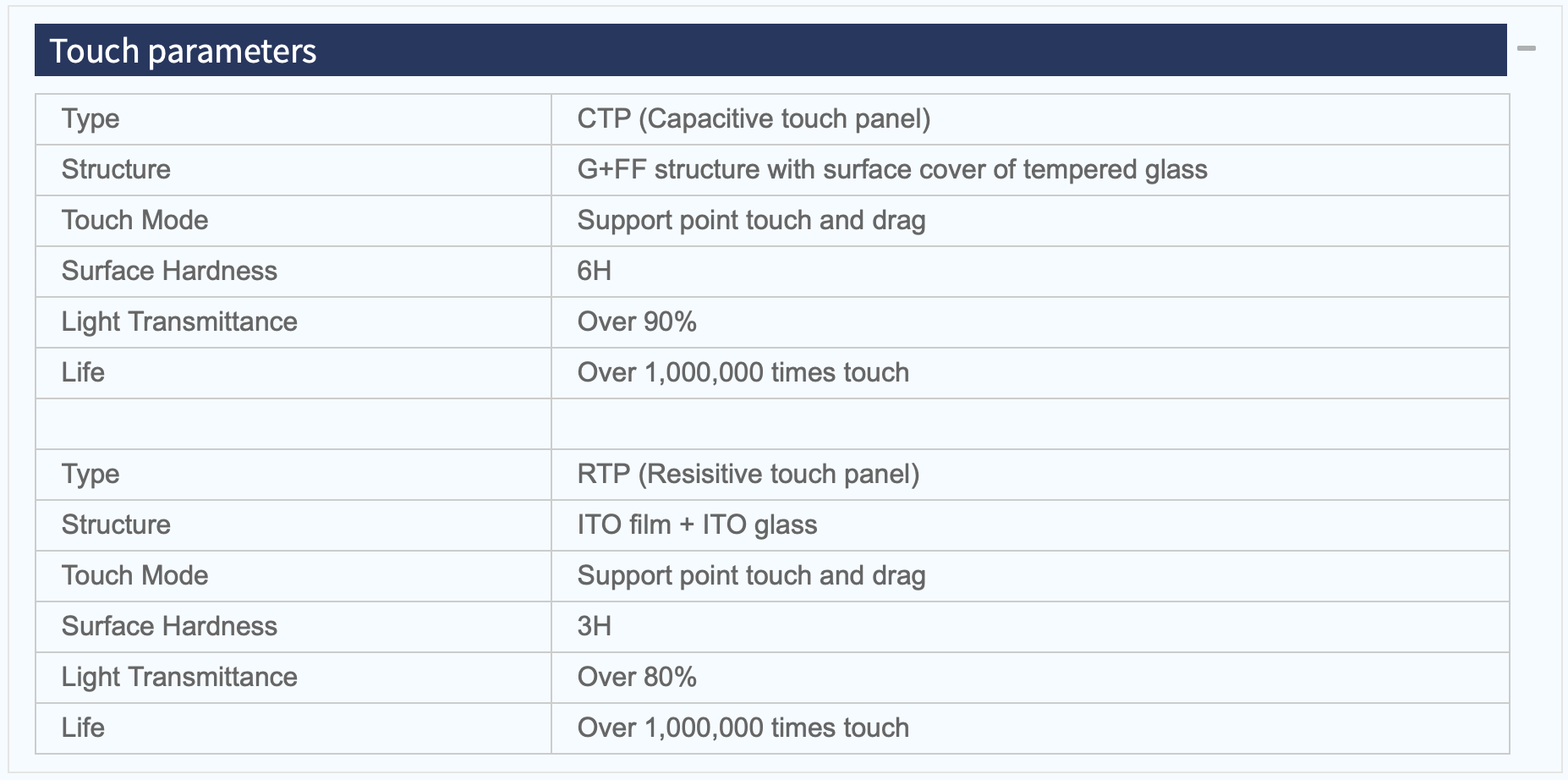Click the Touch parameters header bar
The image size is (1568, 780).
770,50
